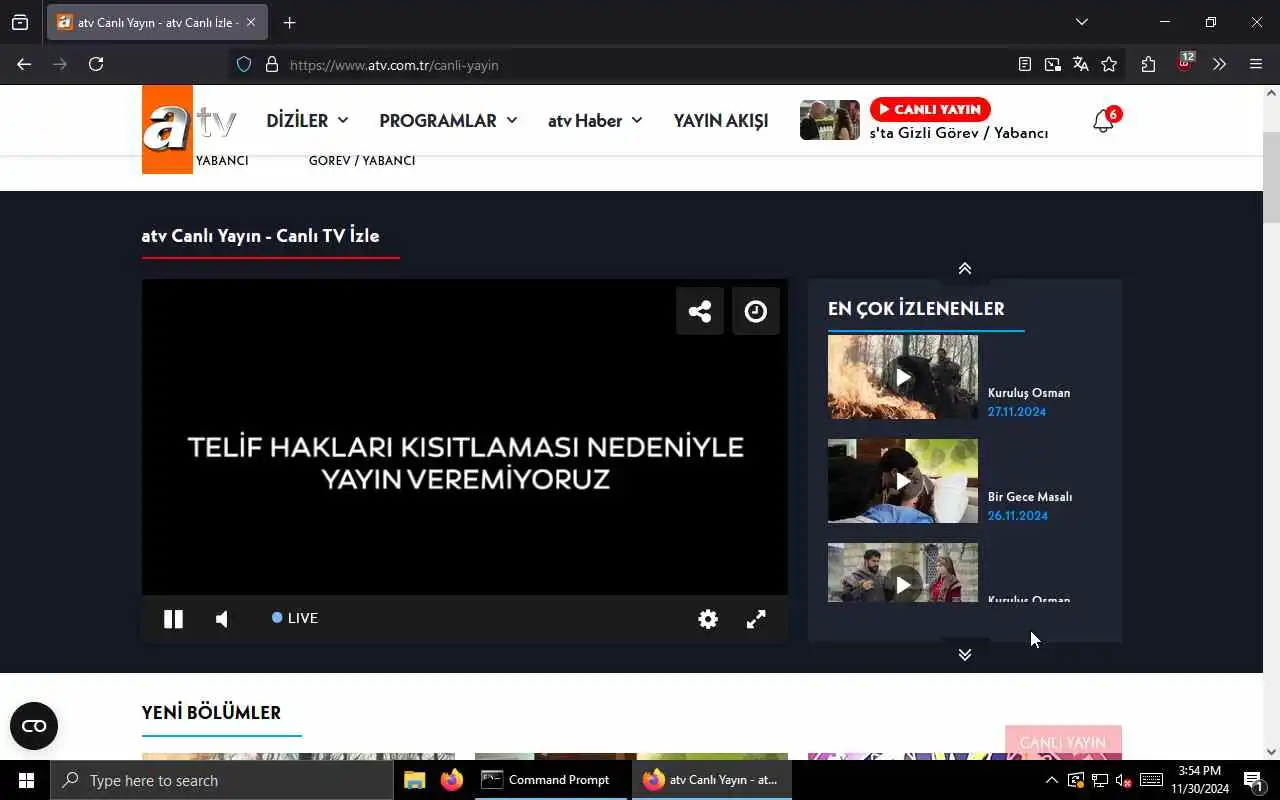
Task: Click the GOREV / YABANCI text
Action: (x=362, y=161)
